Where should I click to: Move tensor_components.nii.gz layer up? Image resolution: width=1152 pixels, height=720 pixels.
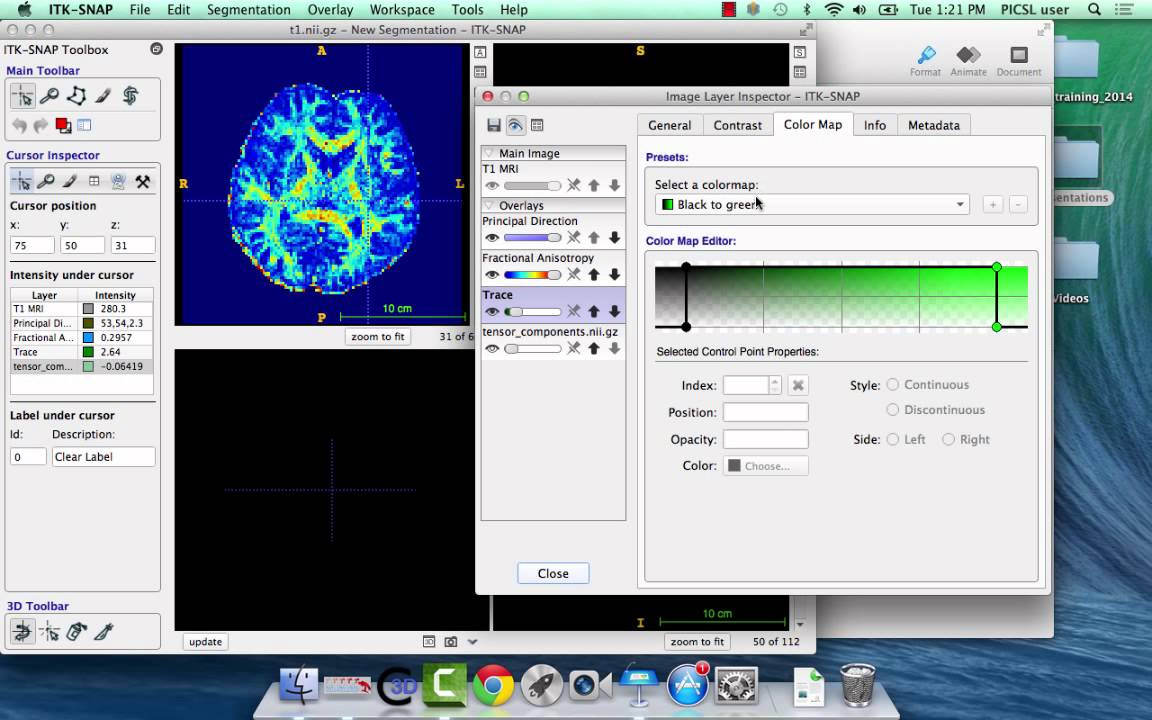594,348
